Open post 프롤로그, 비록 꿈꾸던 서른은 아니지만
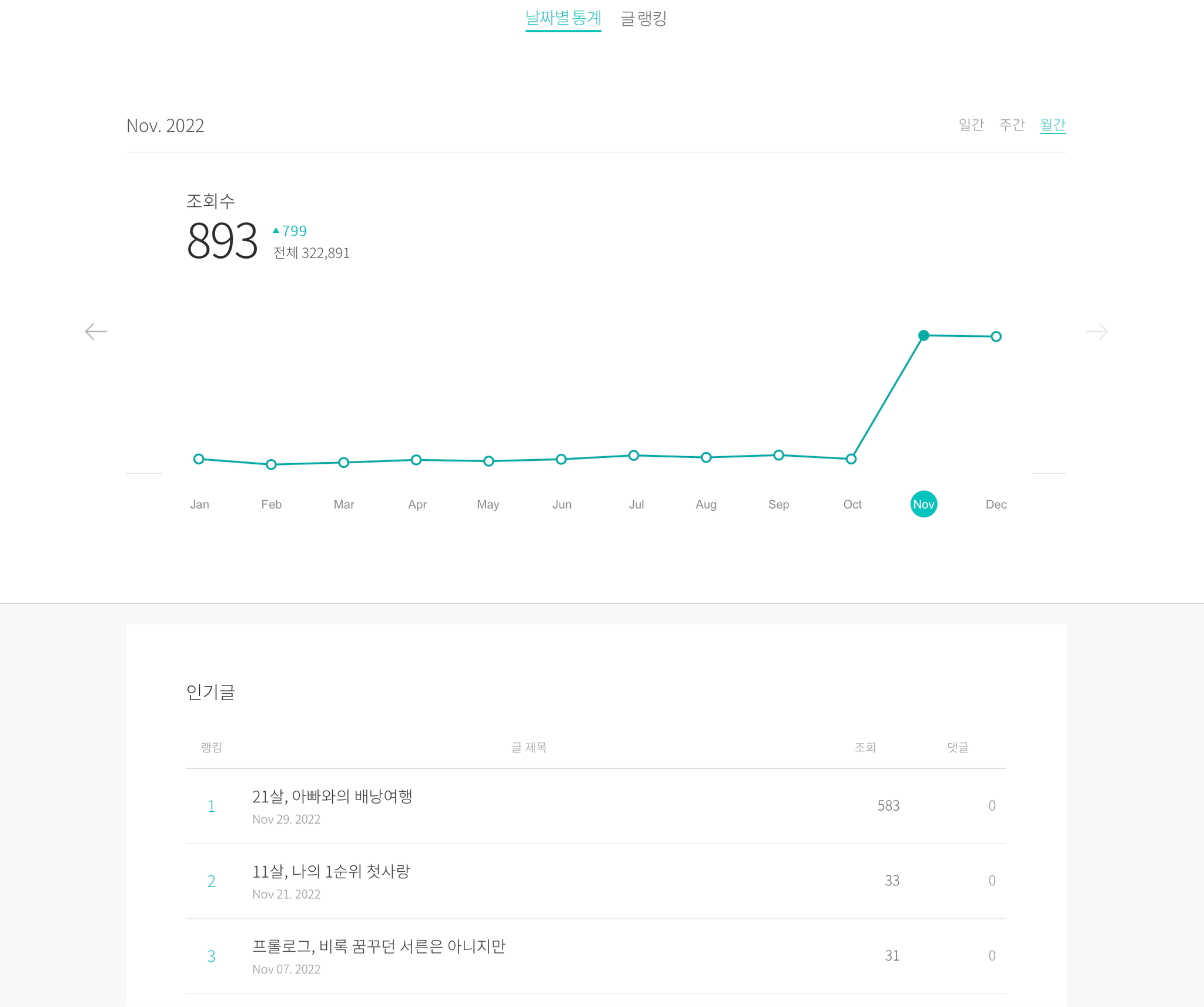1204x1007 pixels. tap(379, 946)
